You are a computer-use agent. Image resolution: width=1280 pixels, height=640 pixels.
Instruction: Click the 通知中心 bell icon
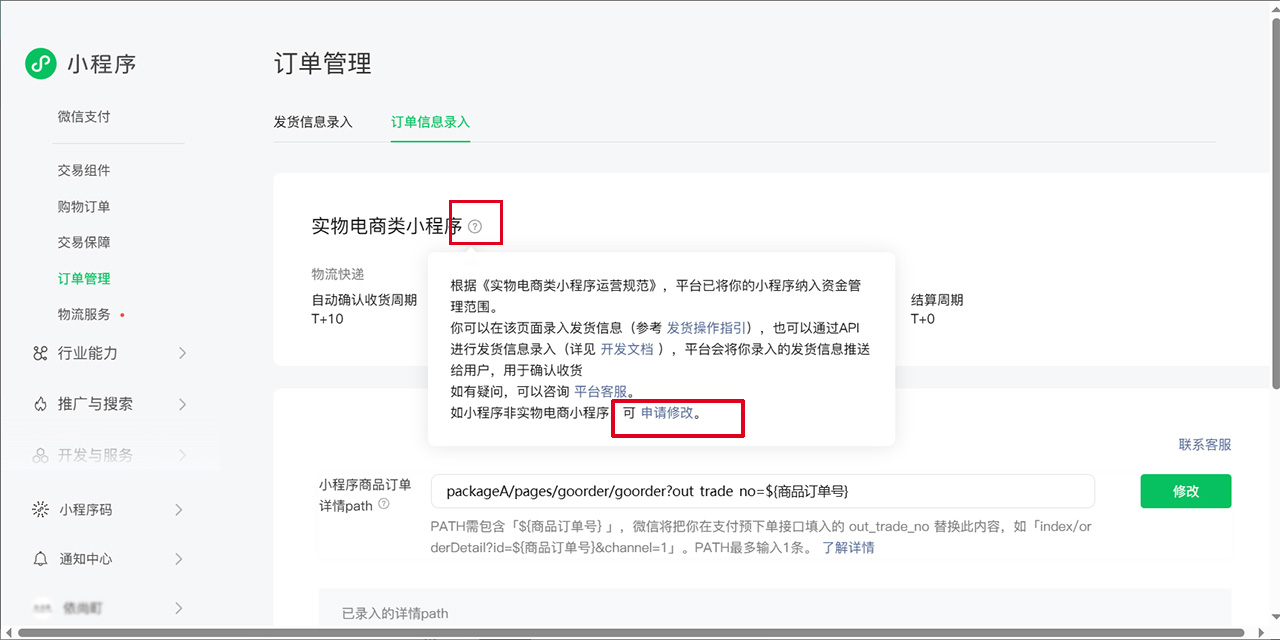point(40,559)
